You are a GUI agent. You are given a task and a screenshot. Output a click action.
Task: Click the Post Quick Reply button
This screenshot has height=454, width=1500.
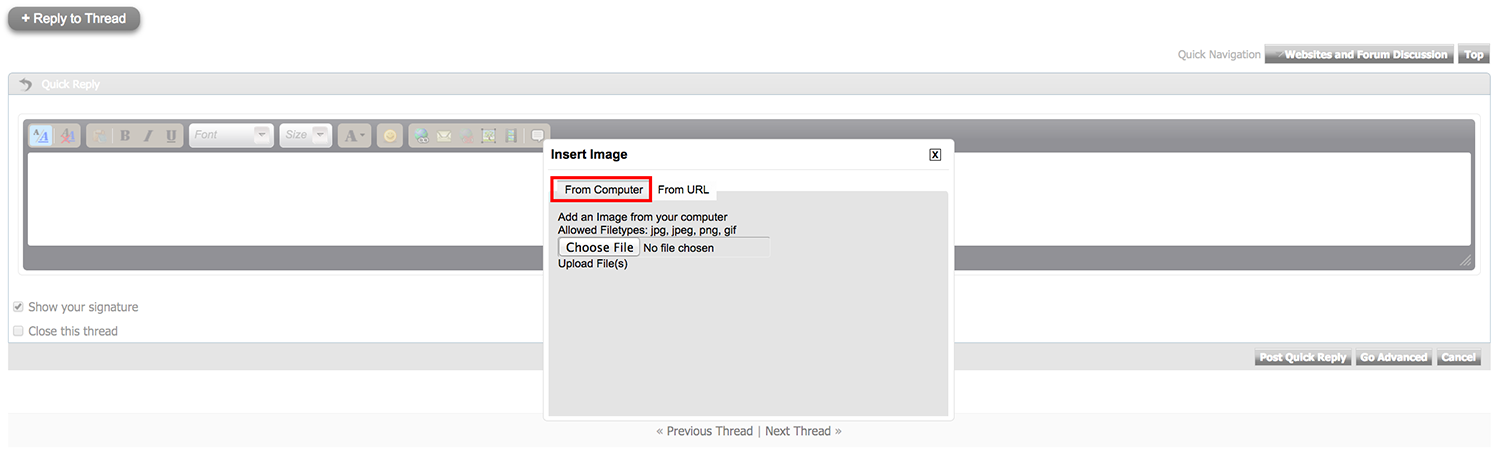click(x=1303, y=357)
